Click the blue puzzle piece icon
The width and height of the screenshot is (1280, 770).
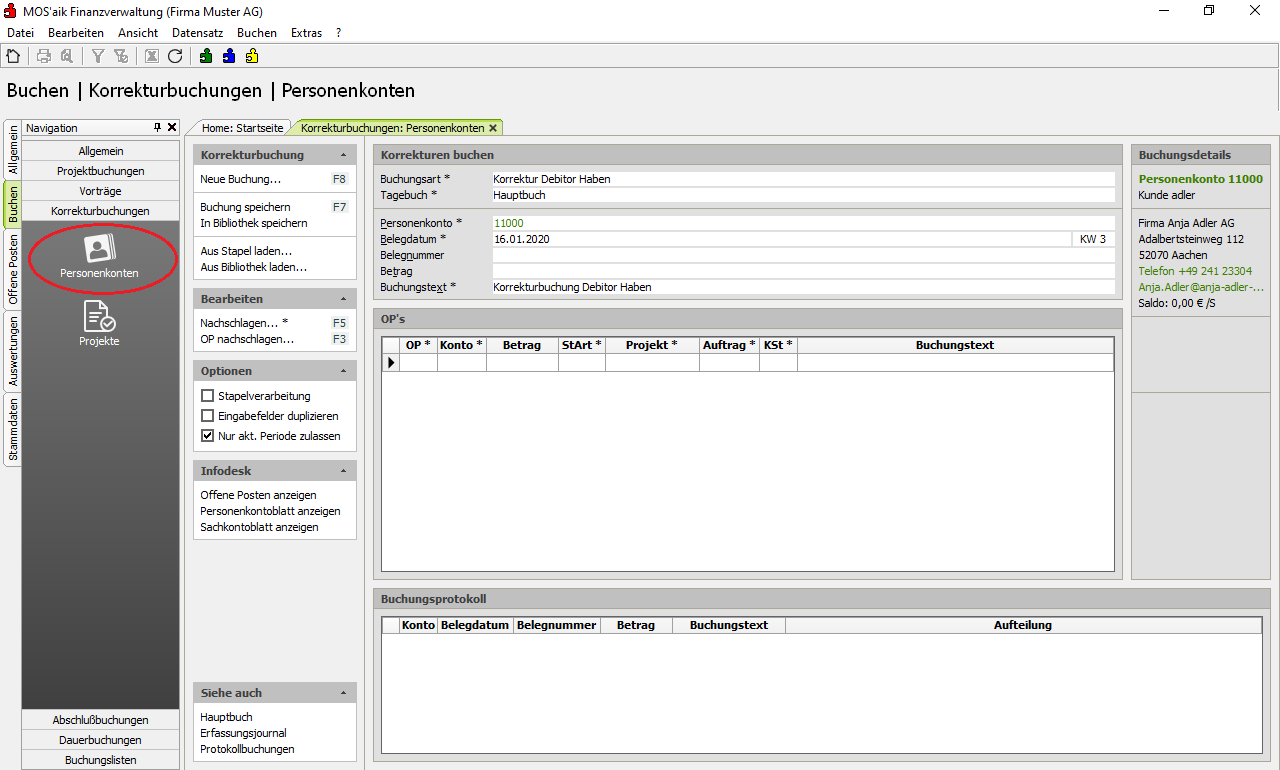229,56
